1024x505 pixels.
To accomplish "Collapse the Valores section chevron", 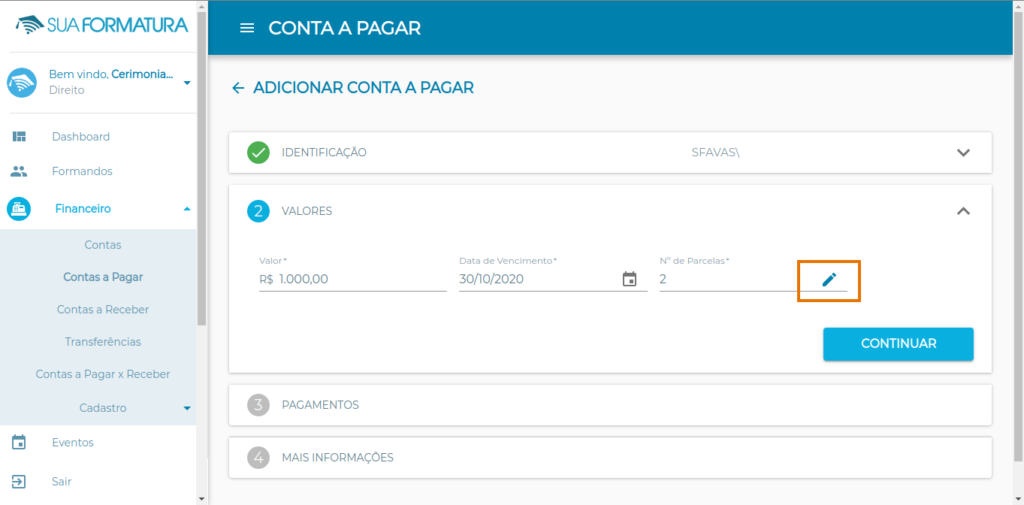I will click(963, 211).
